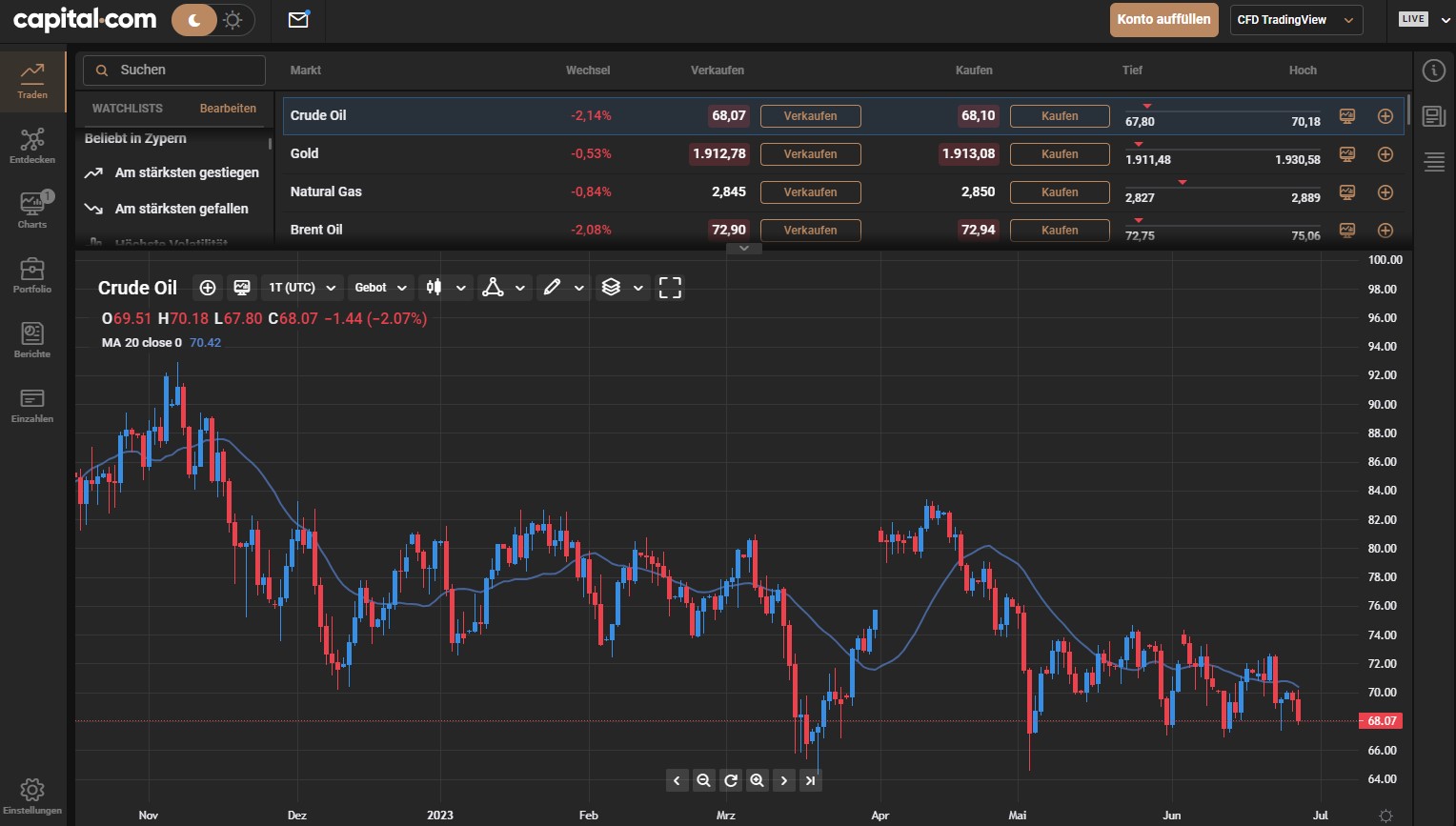Click Verkaufen button for Brent Oil
This screenshot has width=1456, height=826.
pyautogui.click(x=810, y=231)
